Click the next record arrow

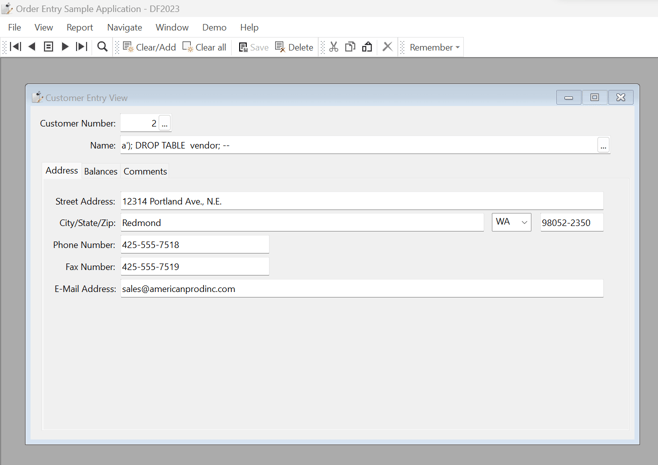[65, 47]
